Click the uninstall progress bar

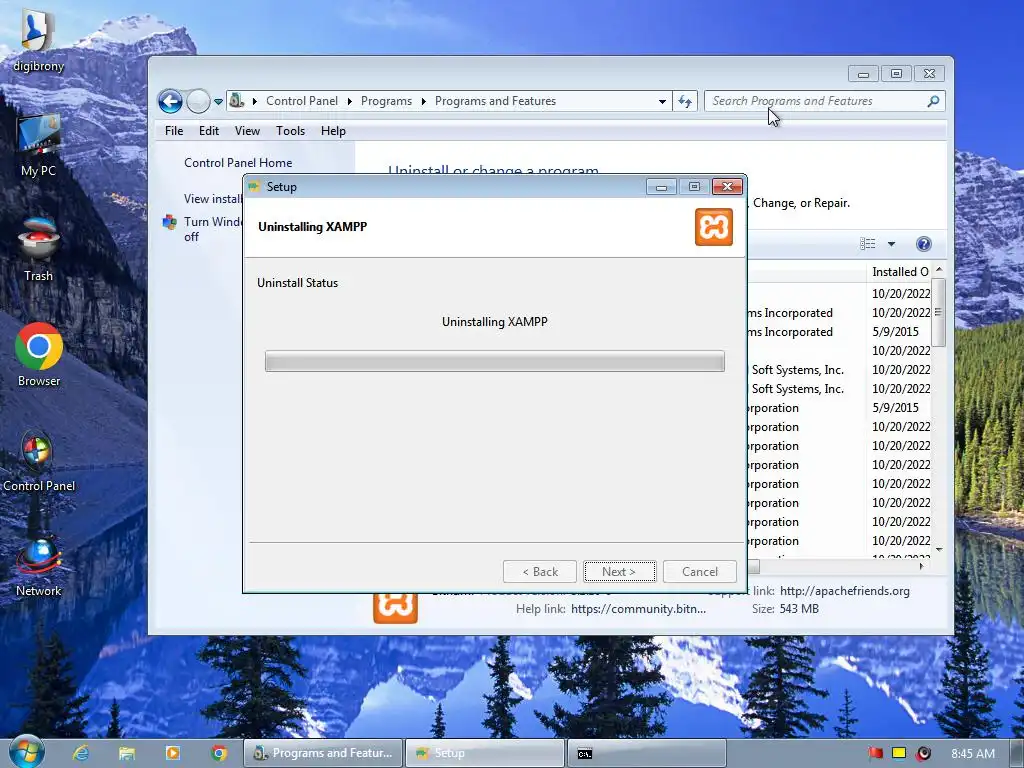(494, 361)
